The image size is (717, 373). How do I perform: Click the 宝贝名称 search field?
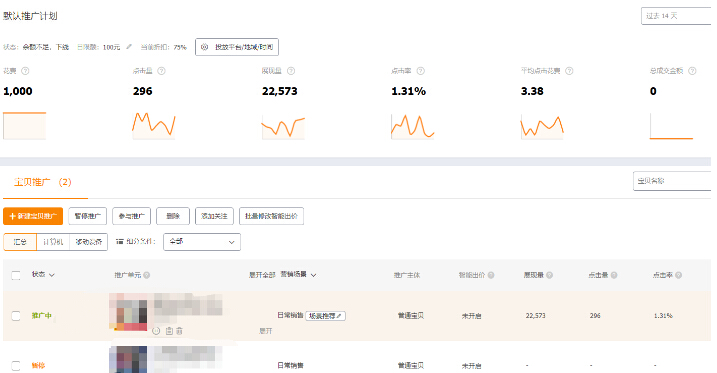[x=672, y=181]
